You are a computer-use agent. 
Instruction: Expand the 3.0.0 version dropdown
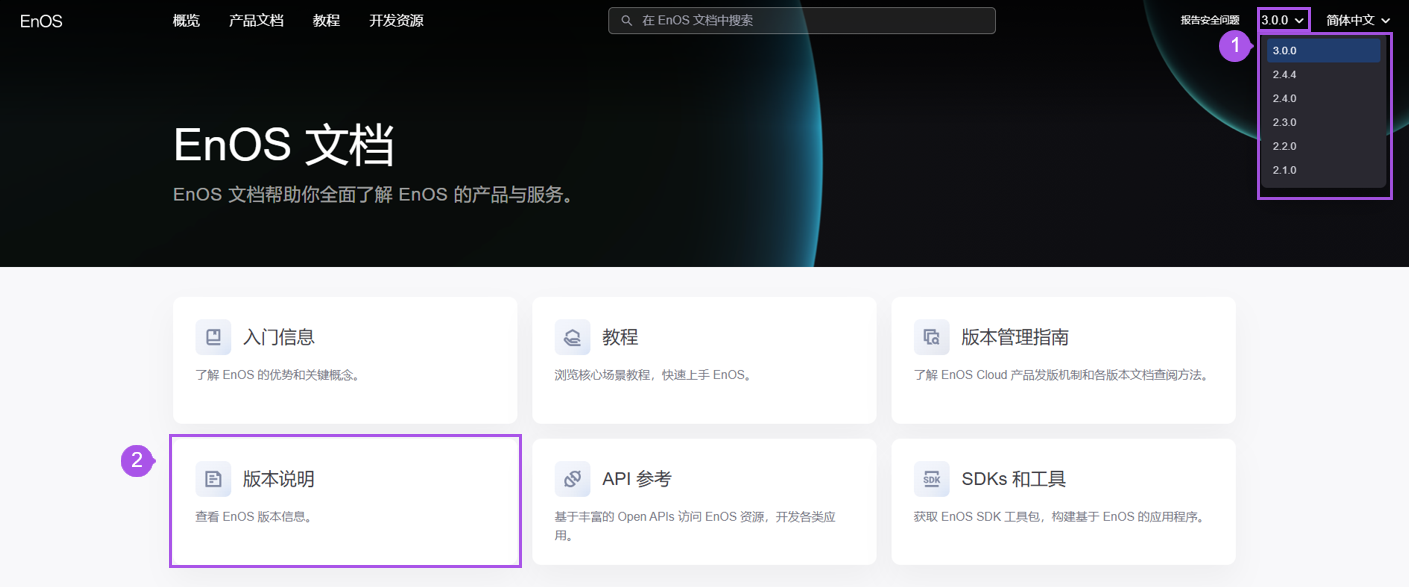pyautogui.click(x=1283, y=20)
